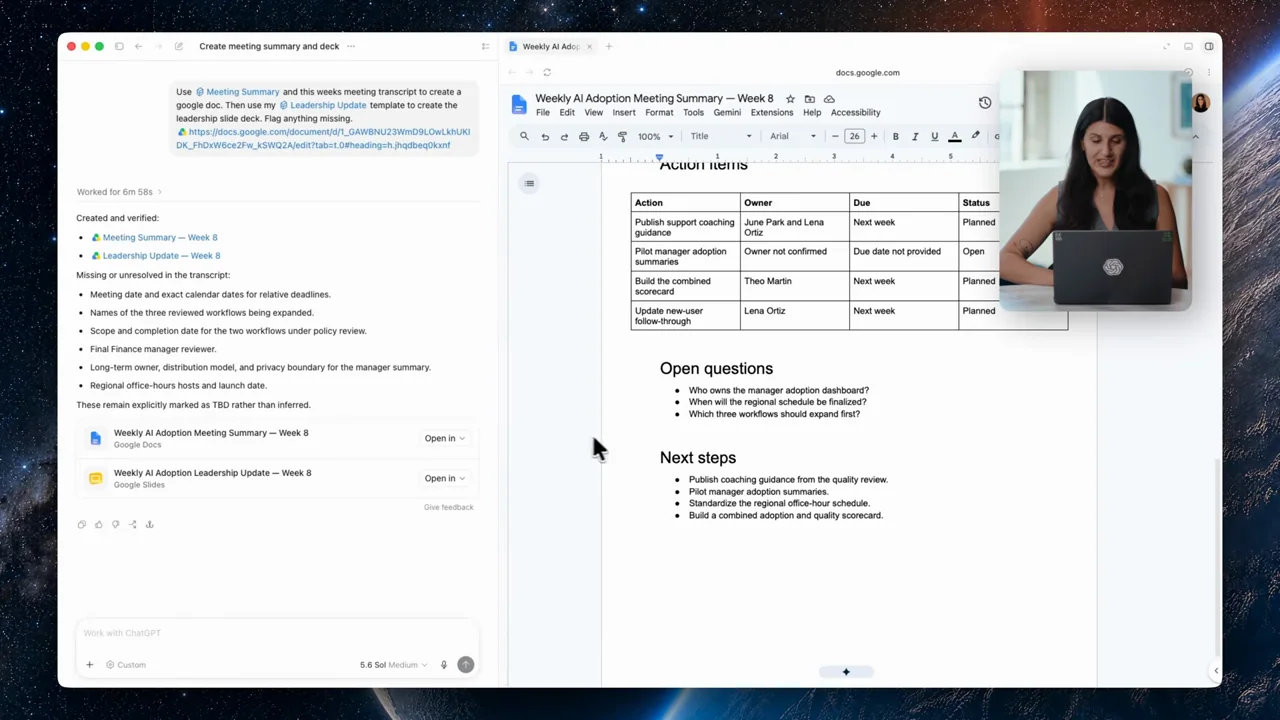Toggle italic formatting

(x=915, y=137)
